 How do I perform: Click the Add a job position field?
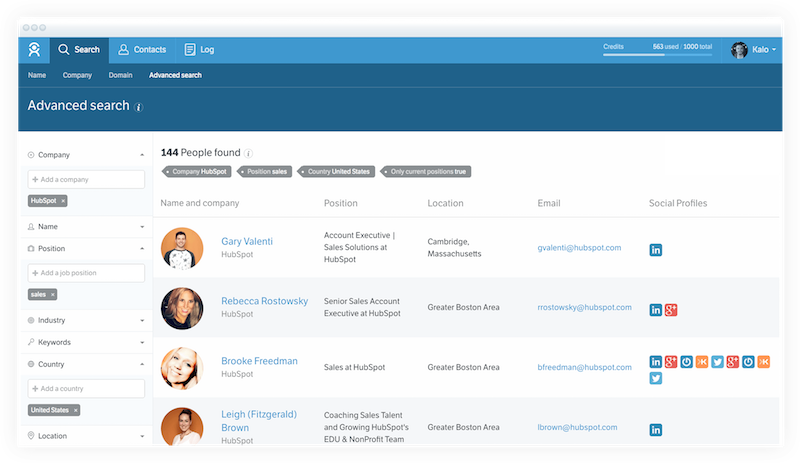pos(86,273)
